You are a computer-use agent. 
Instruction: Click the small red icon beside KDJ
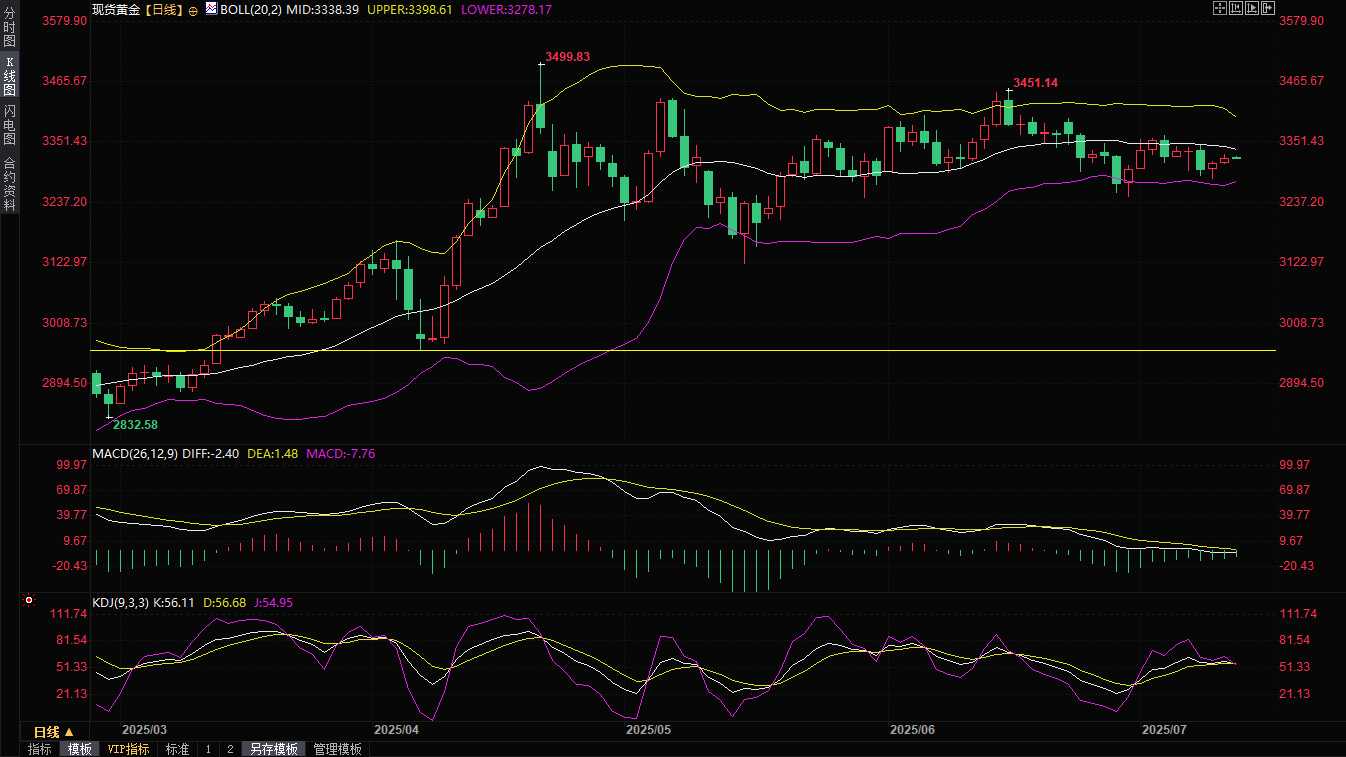coord(28,601)
